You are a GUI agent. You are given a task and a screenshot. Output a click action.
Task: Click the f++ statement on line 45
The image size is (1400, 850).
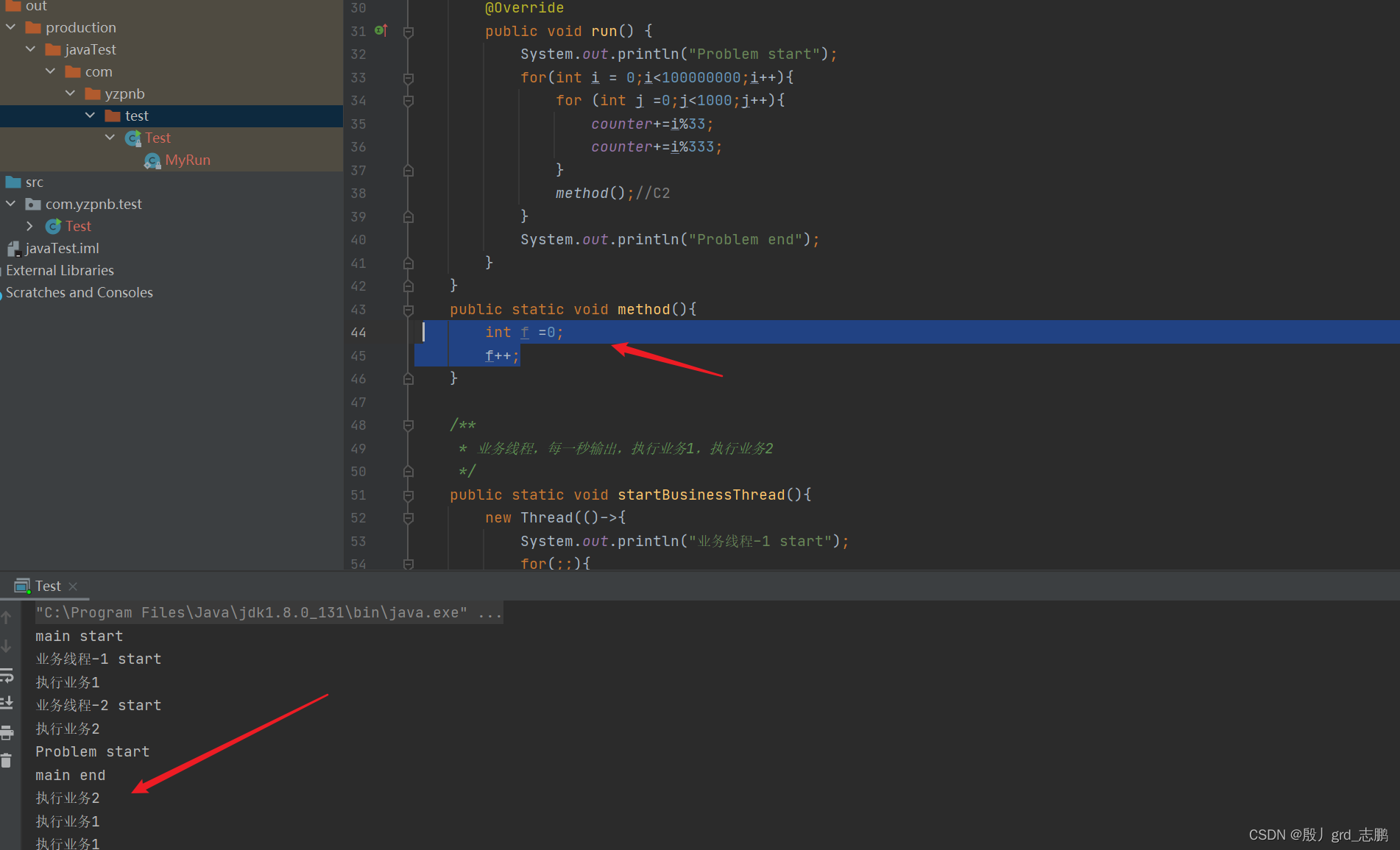click(502, 356)
